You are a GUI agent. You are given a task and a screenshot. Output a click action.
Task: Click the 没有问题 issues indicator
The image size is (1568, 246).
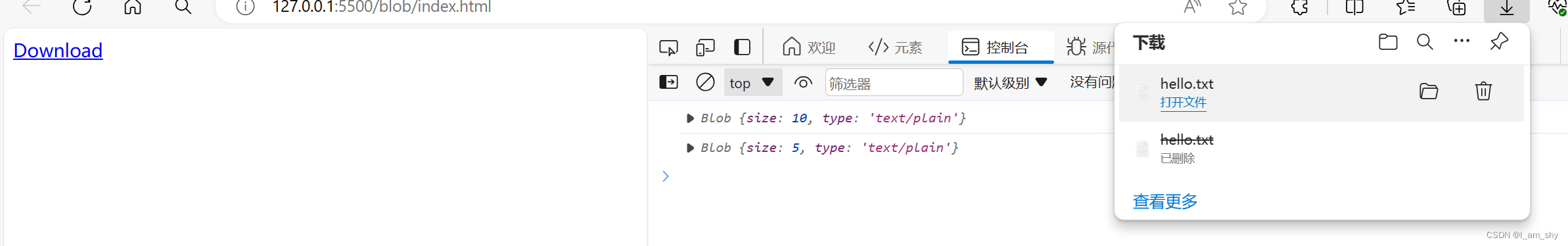pos(1092,82)
